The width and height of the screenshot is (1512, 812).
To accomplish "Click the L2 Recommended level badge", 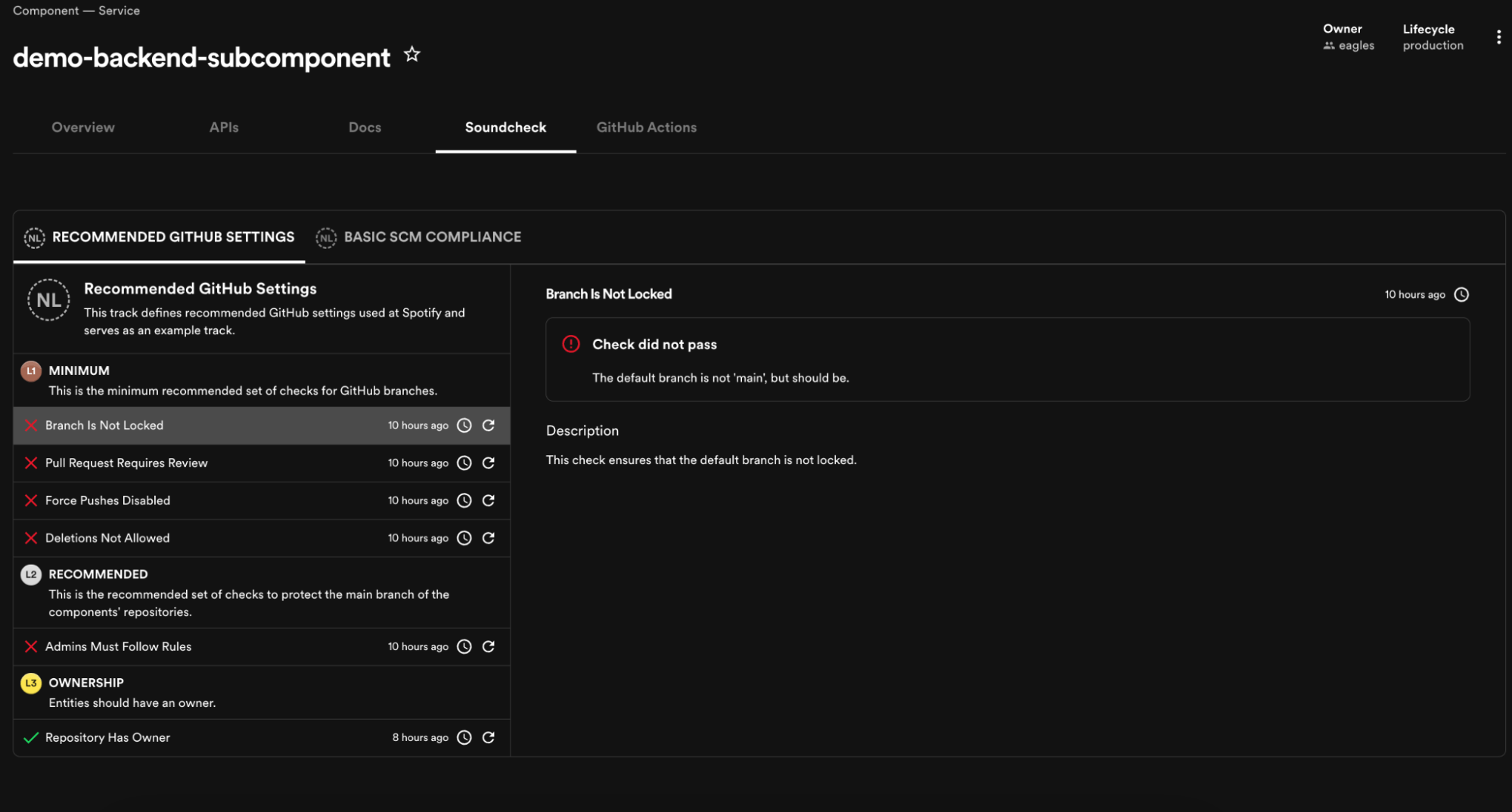I will coord(31,574).
